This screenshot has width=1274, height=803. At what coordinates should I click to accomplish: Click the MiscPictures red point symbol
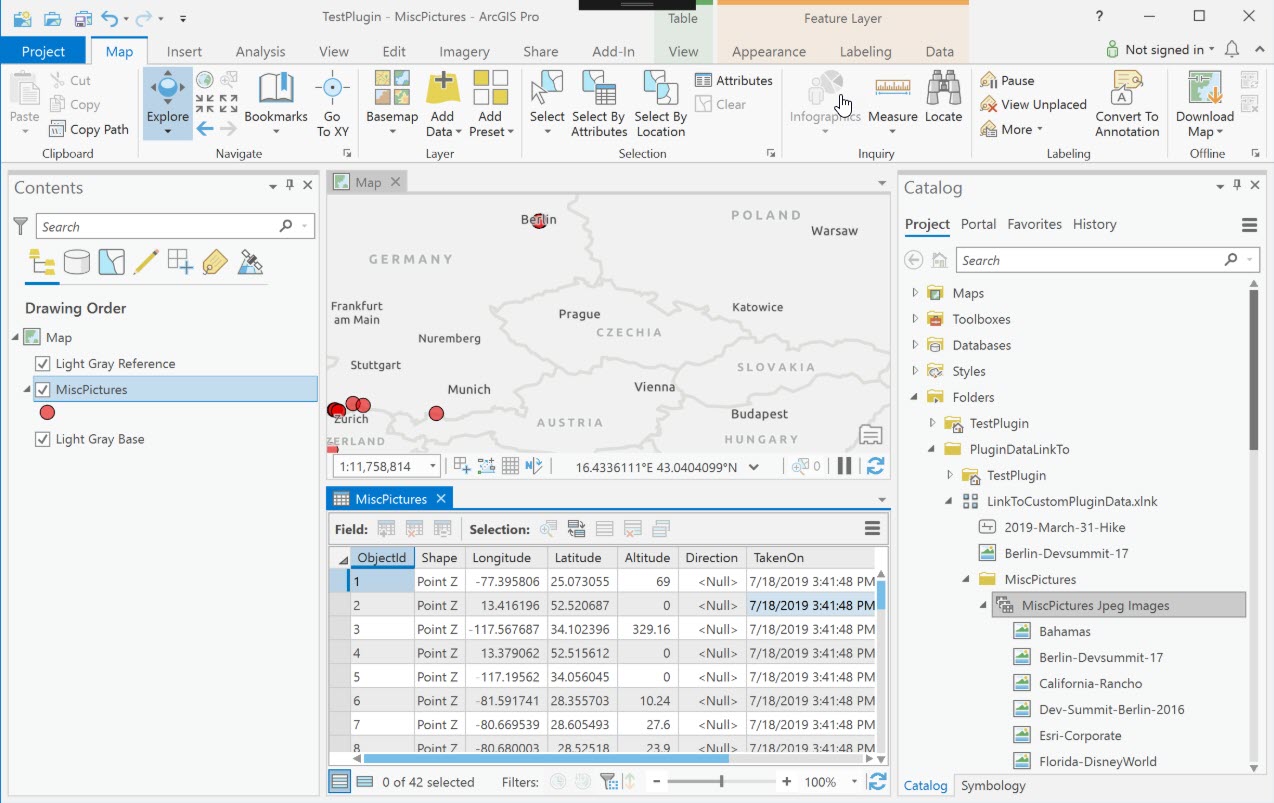[x=47, y=412]
